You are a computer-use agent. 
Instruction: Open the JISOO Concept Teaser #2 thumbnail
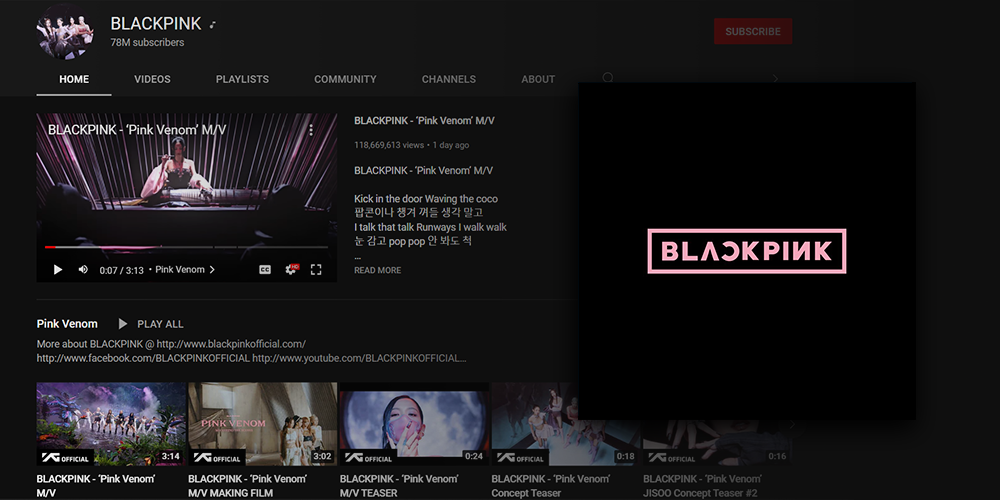click(717, 443)
